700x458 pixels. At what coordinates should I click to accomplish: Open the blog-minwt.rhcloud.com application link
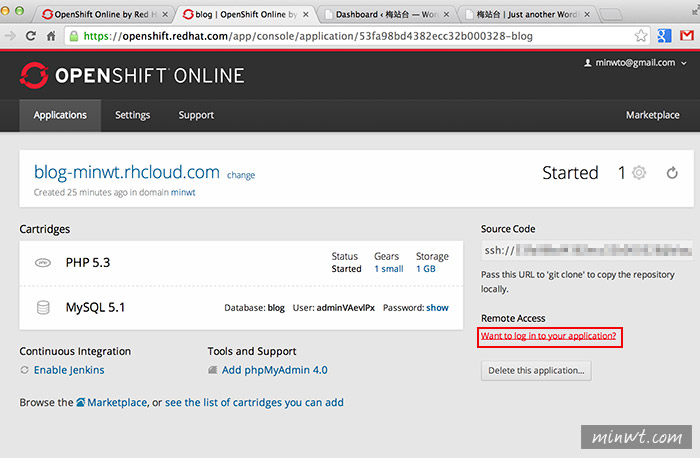click(x=127, y=172)
